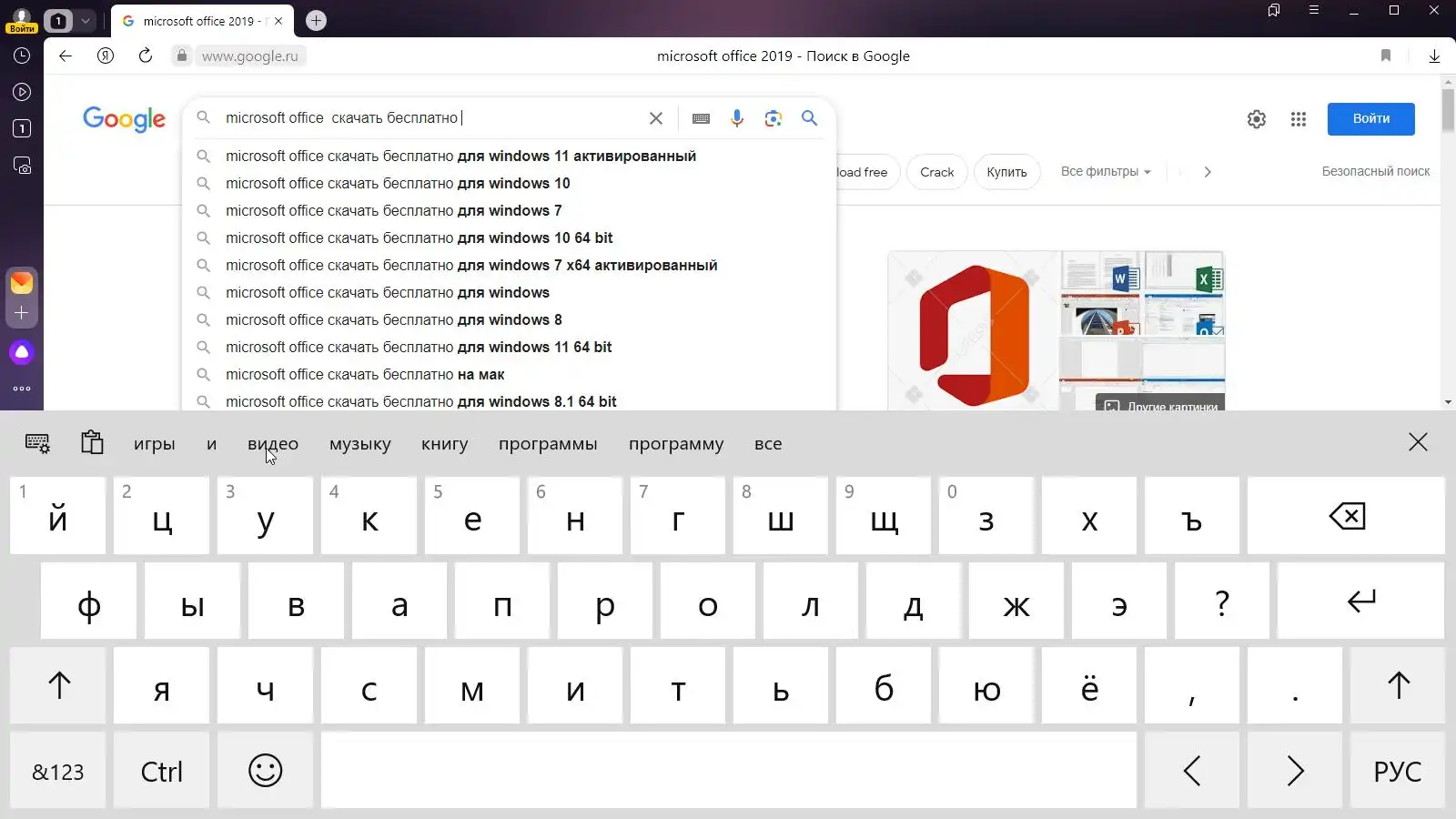Toggle the left Shift arrow key
This screenshot has height=819, width=1456.
tap(58, 685)
